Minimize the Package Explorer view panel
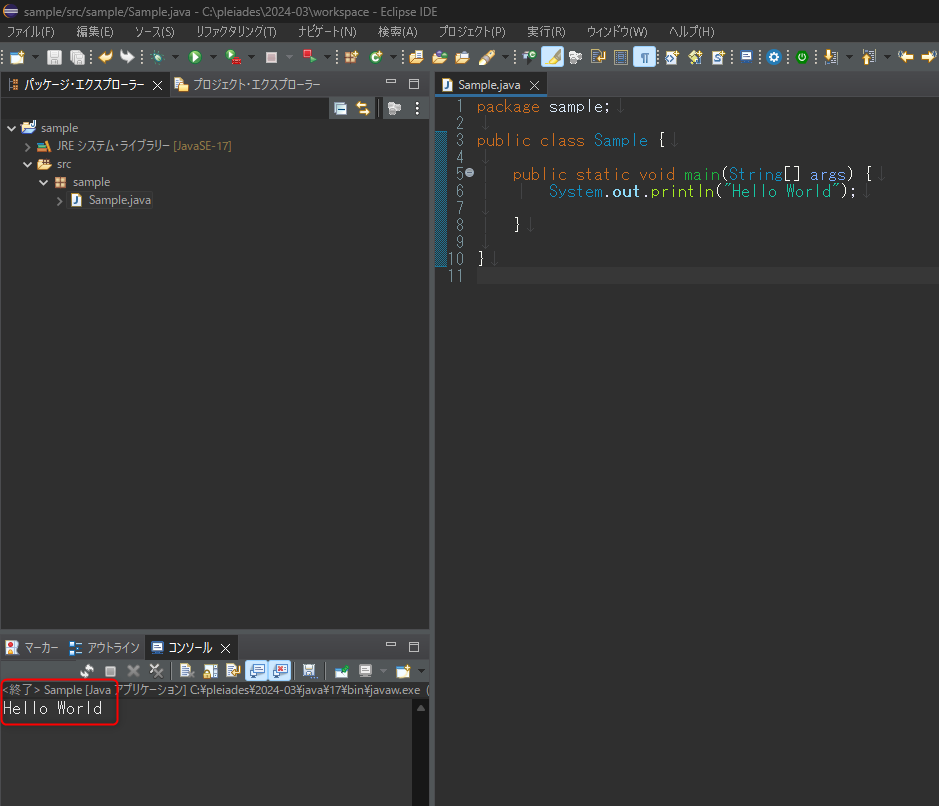 (x=391, y=83)
